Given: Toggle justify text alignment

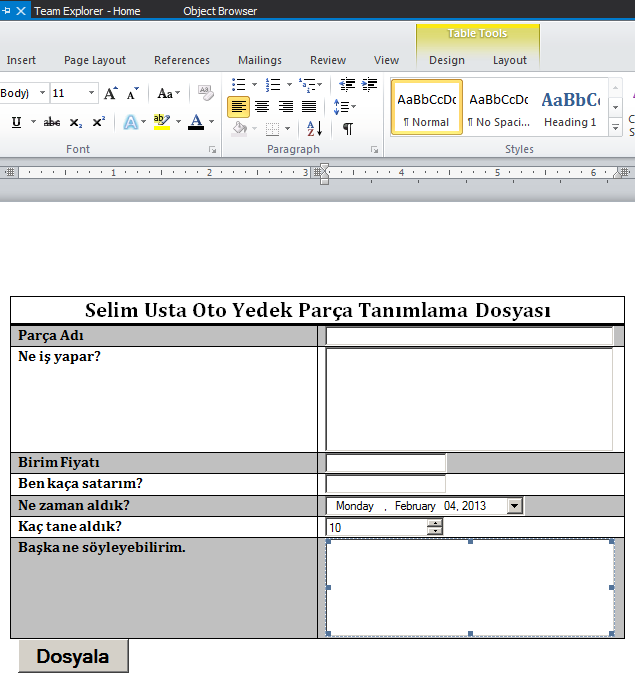Looking at the screenshot, I should [309, 106].
